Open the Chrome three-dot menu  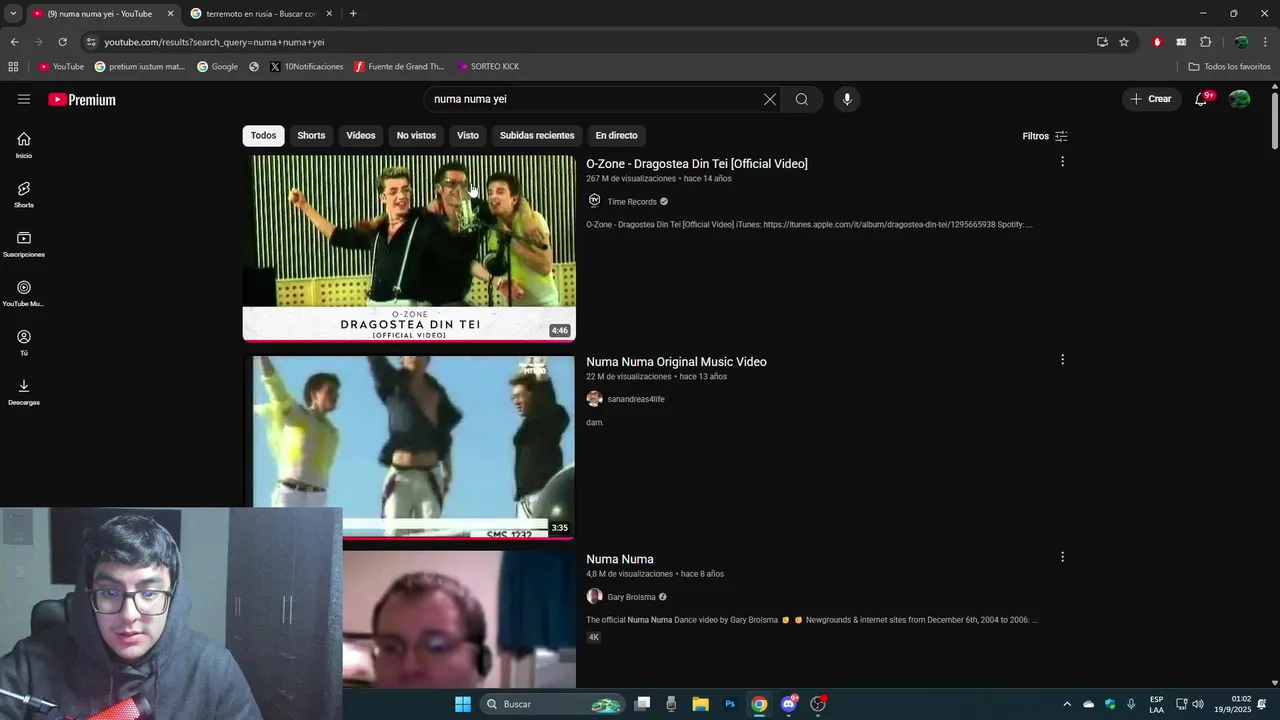pos(1266,42)
